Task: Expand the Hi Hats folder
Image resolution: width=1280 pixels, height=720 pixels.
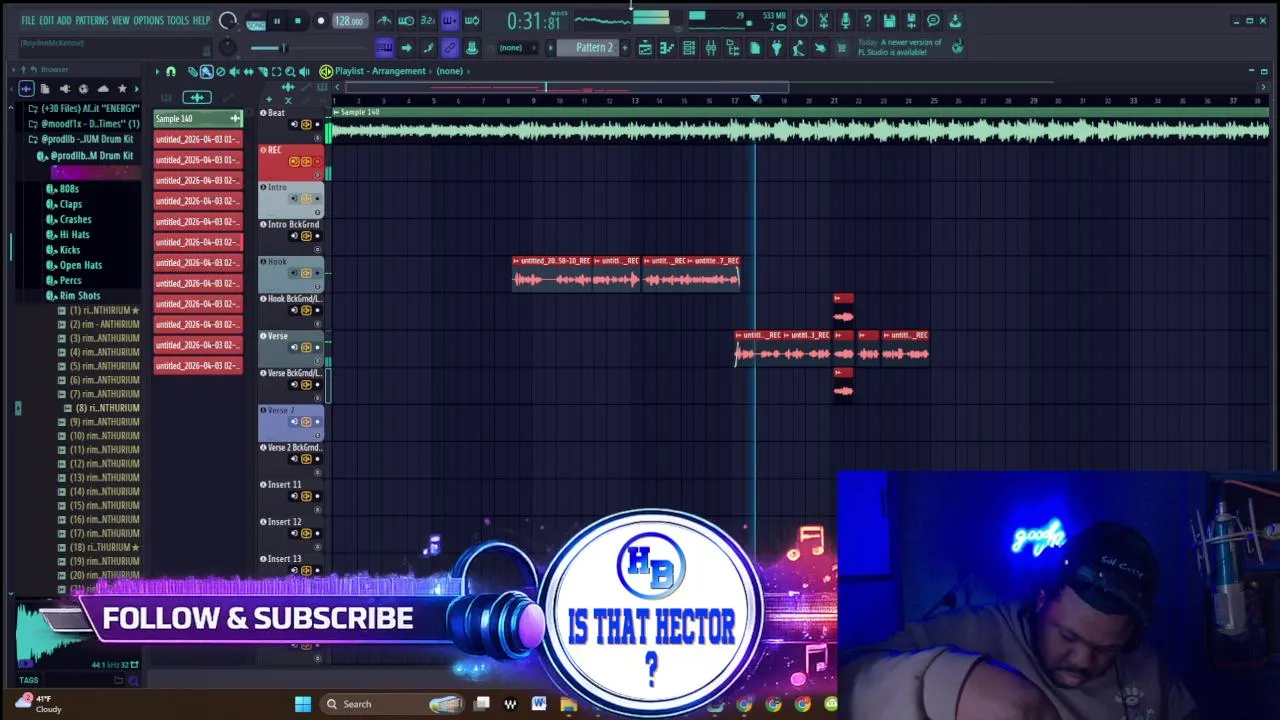Action: 74,234
